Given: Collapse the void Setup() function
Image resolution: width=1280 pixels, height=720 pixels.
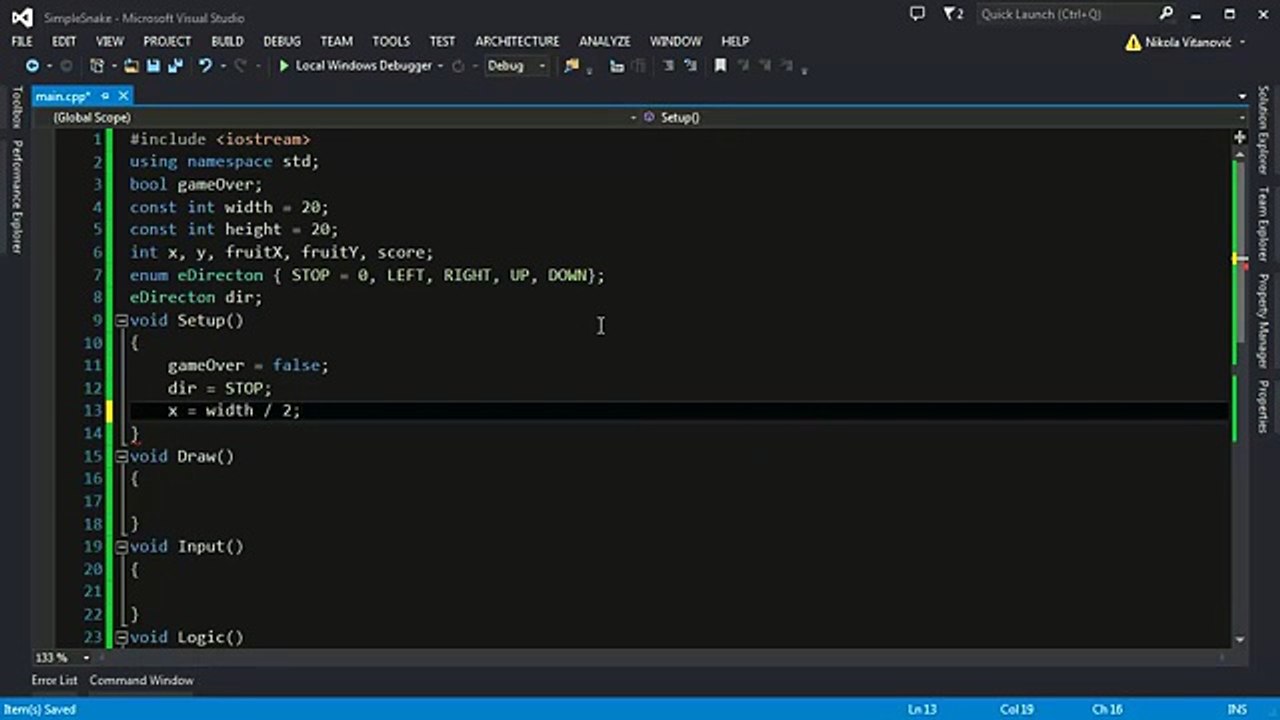Looking at the screenshot, I should tap(121, 321).
